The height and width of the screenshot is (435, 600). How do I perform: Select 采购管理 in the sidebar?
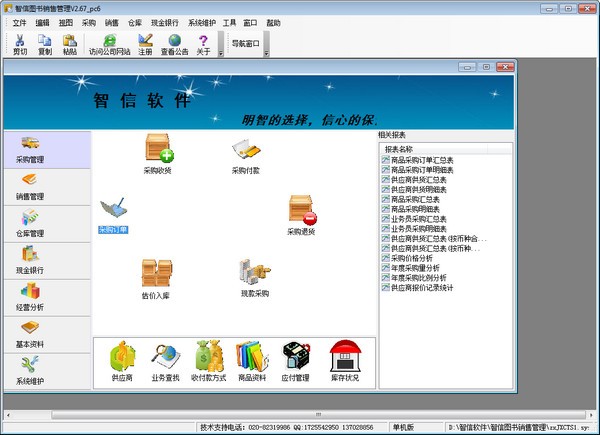47,150
